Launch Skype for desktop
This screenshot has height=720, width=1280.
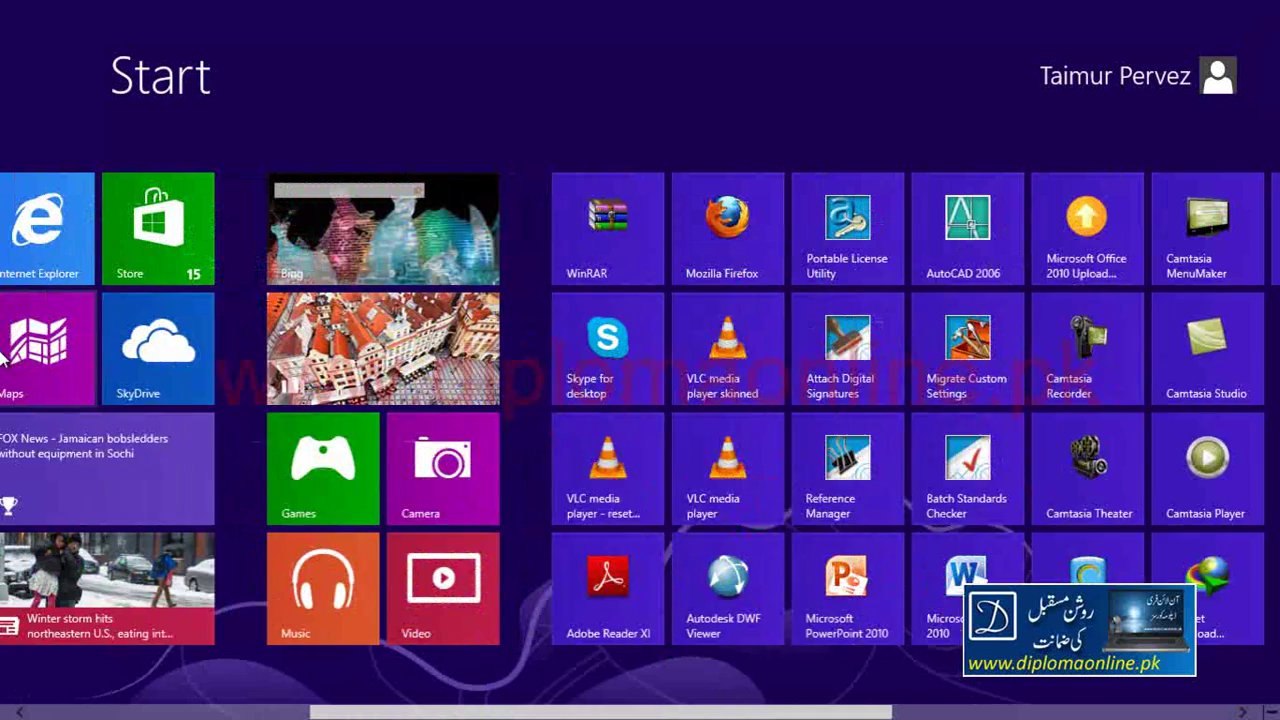coord(608,349)
